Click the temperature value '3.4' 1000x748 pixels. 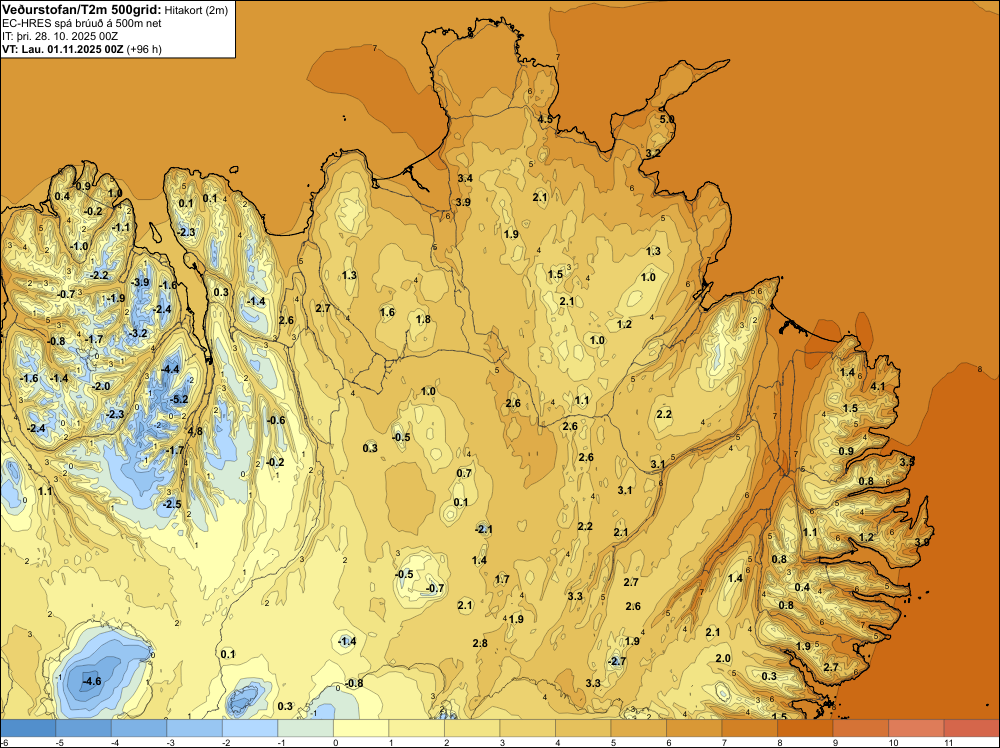465,178
